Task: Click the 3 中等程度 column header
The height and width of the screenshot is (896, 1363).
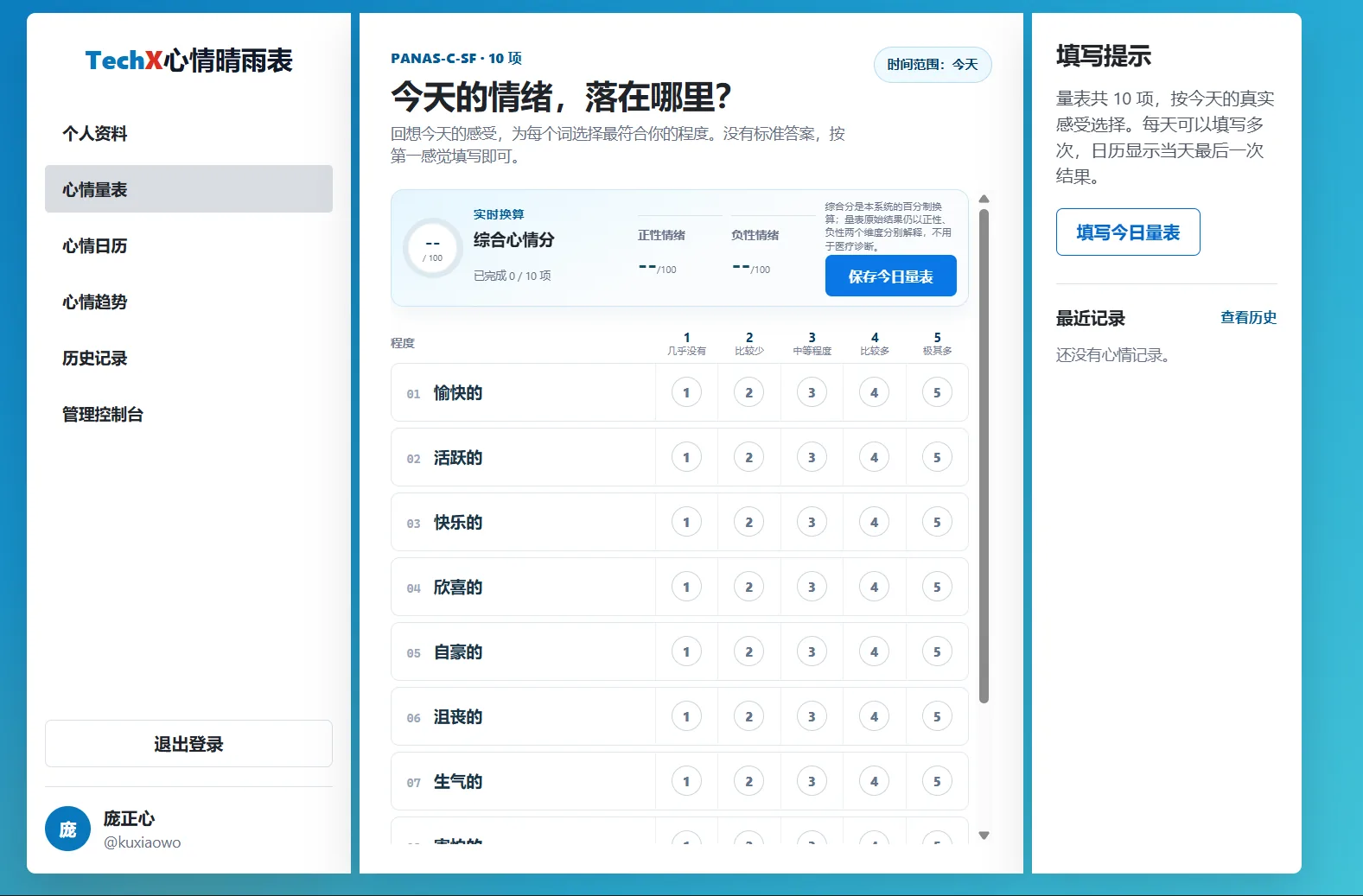Action: pos(812,344)
